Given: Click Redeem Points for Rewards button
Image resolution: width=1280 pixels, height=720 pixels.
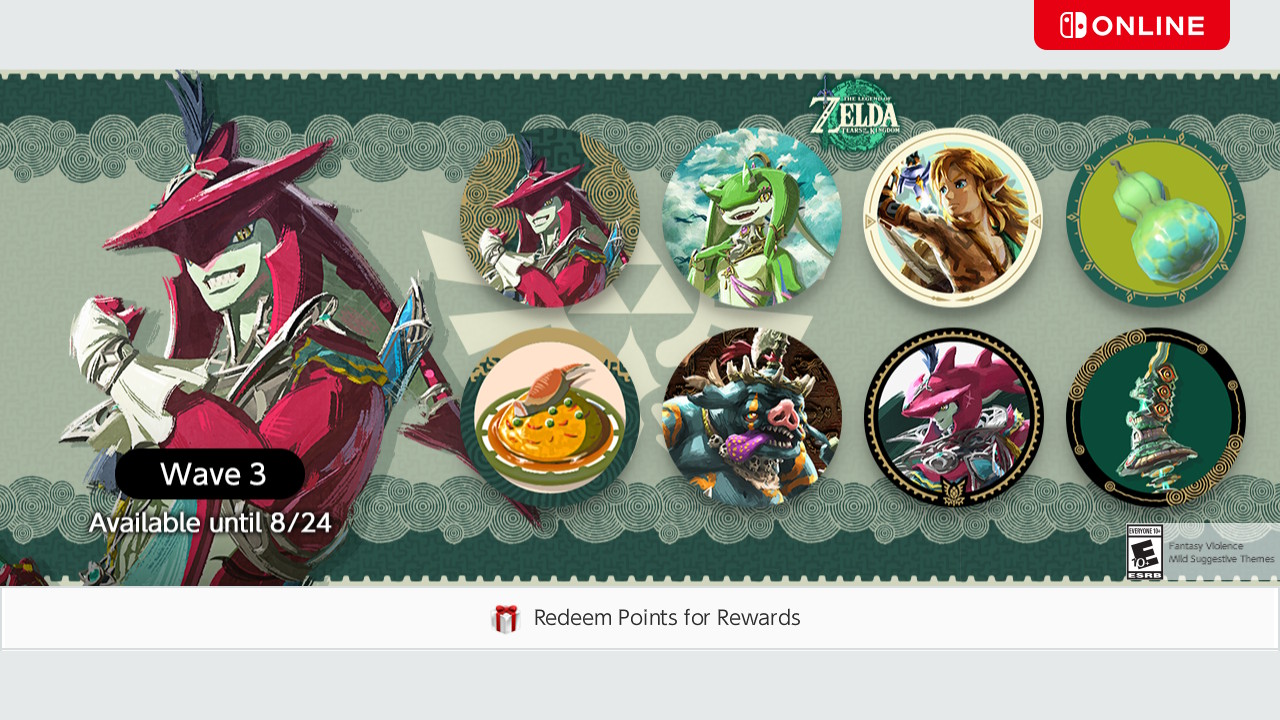Looking at the screenshot, I should pyautogui.click(x=640, y=618).
